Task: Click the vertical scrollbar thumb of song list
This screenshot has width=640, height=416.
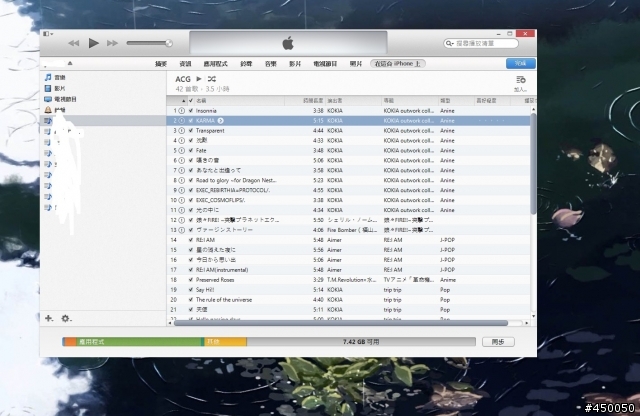Action: [x=533, y=163]
